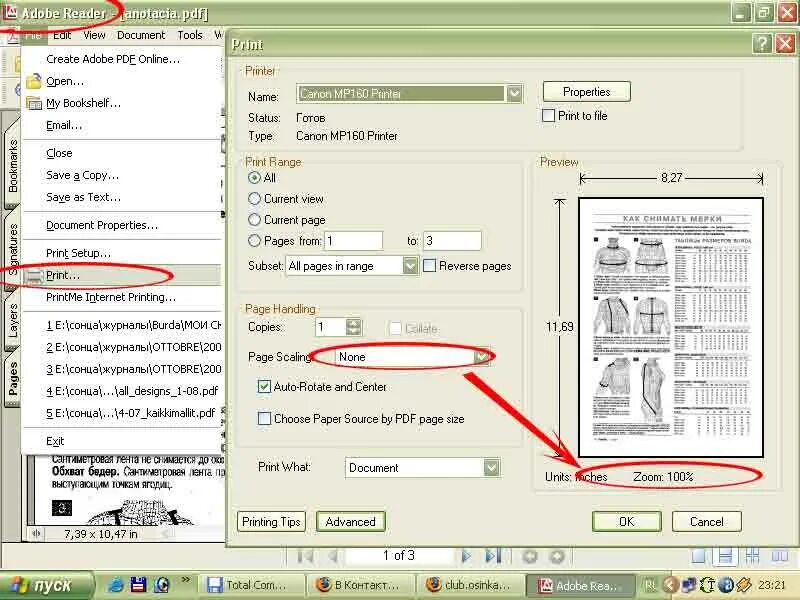Open Page Scaling dropdown

[x=481, y=357]
